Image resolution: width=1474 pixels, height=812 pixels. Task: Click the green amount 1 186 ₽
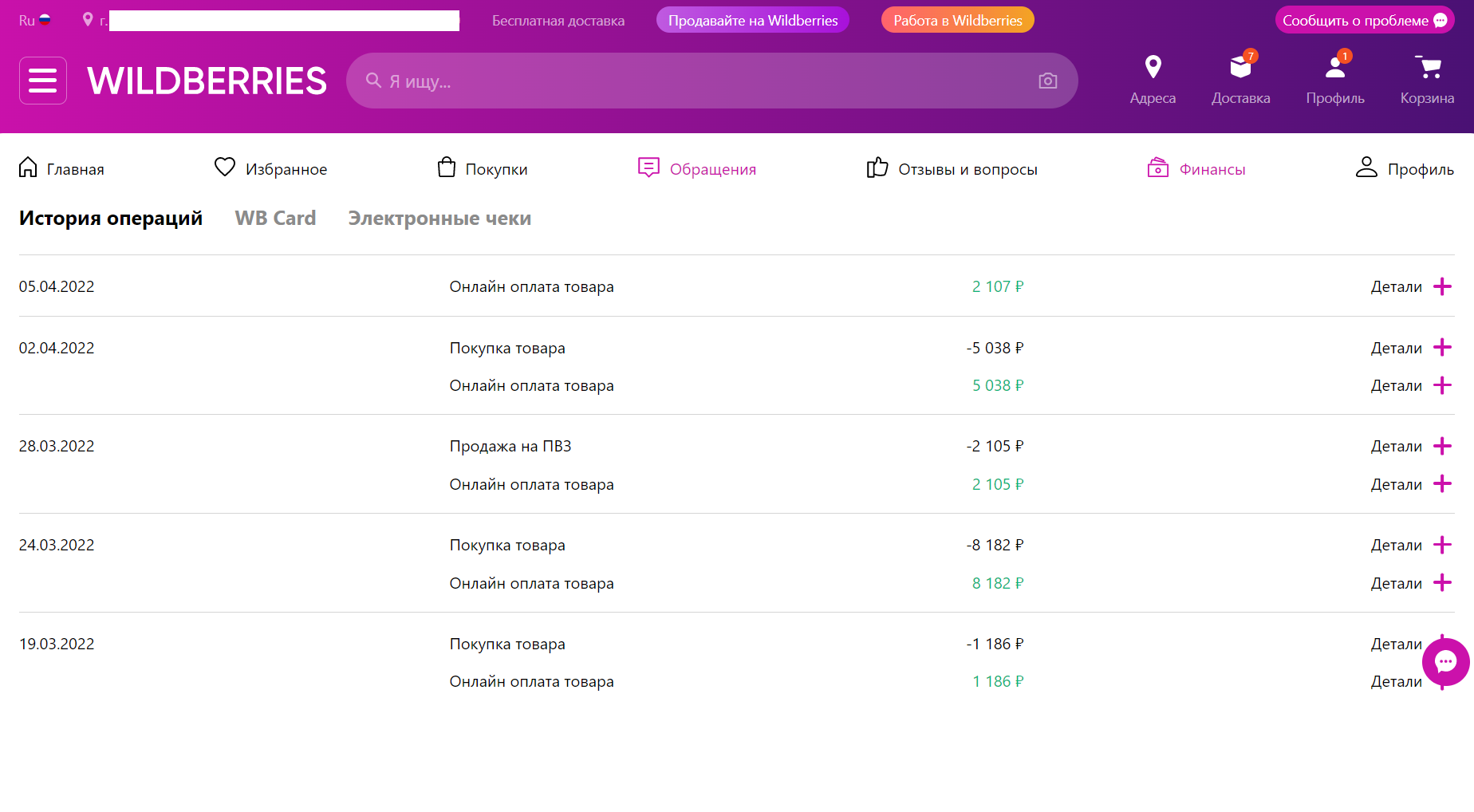998,681
